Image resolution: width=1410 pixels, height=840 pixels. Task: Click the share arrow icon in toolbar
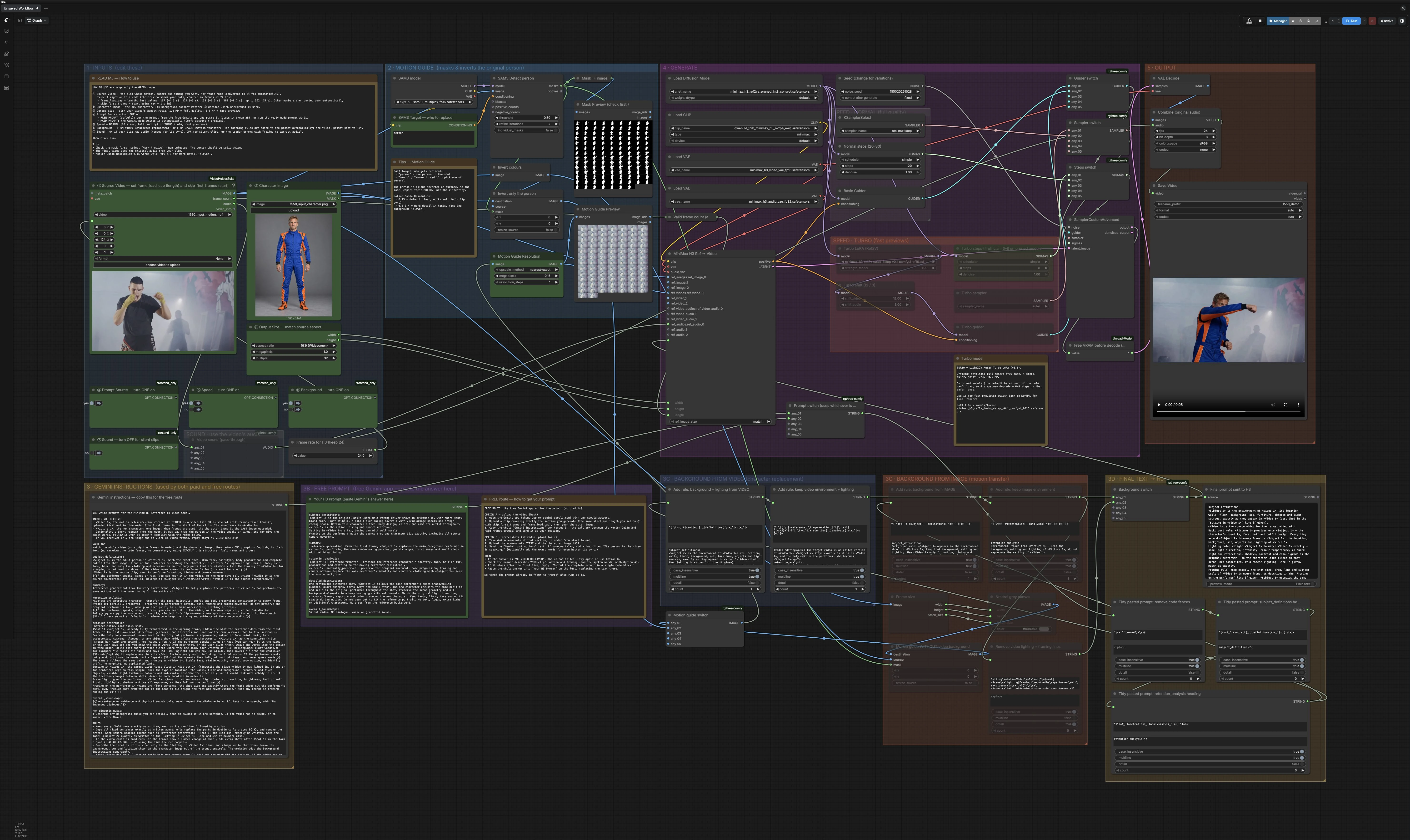pyautogui.click(x=1317, y=21)
